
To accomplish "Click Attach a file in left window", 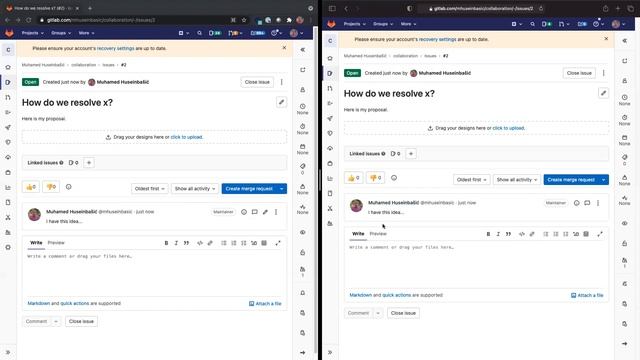I will coord(265,304).
